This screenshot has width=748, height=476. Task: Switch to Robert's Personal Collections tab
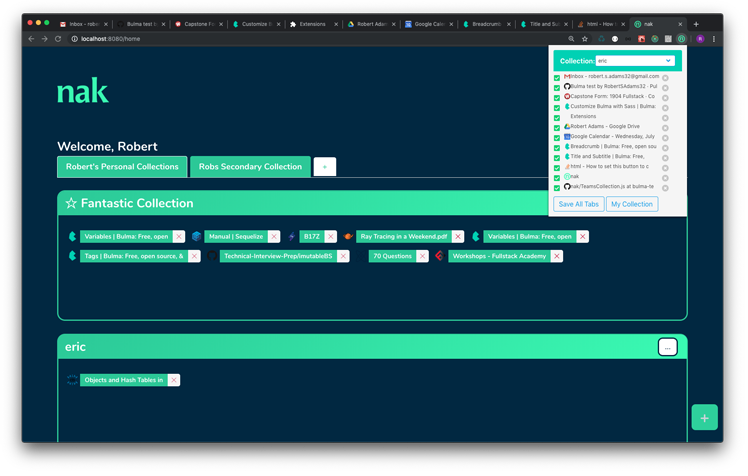point(122,167)
